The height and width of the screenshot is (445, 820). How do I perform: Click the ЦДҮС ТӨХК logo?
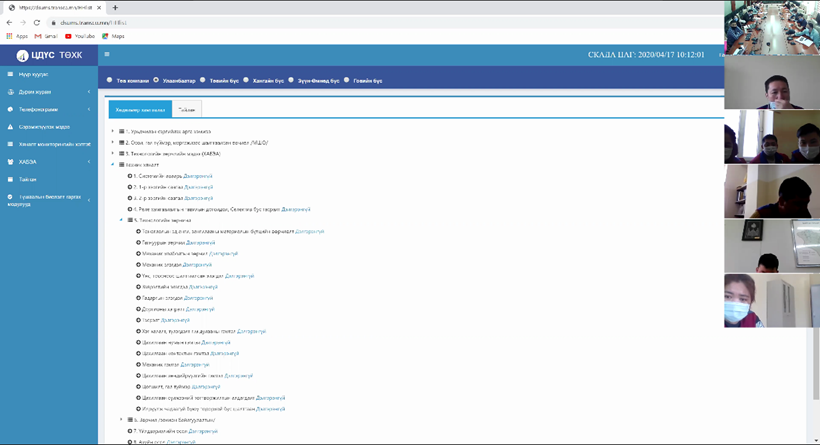49,55
